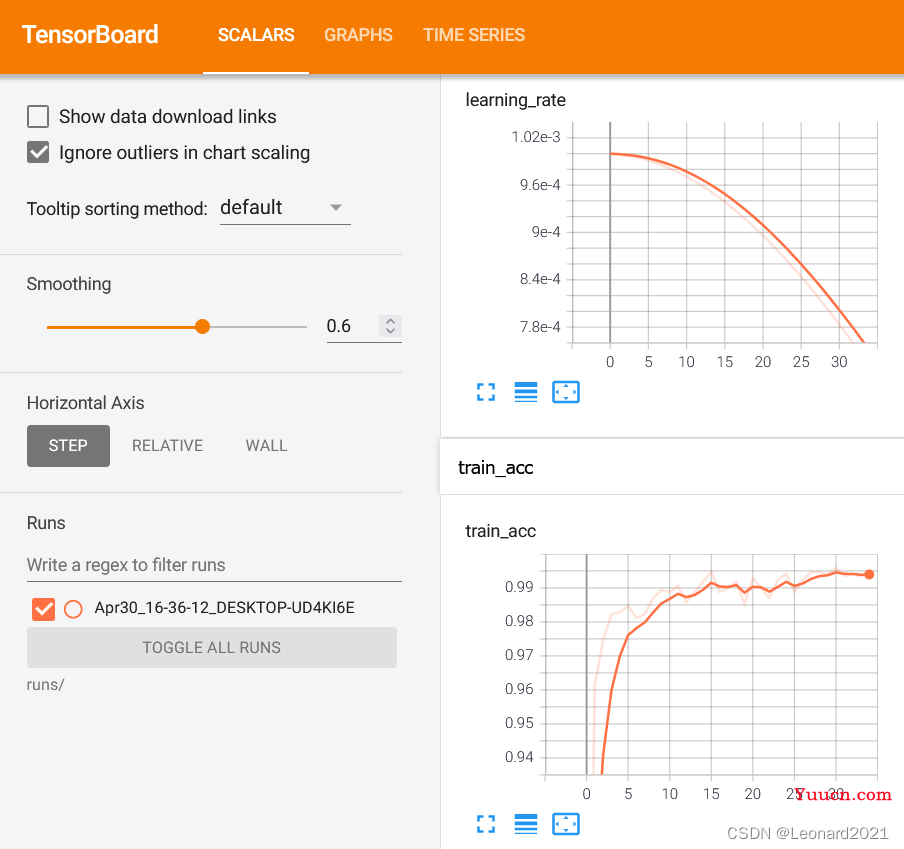
Task: Click the Smoothing slider handle
Action: click(x=202, y=327)
